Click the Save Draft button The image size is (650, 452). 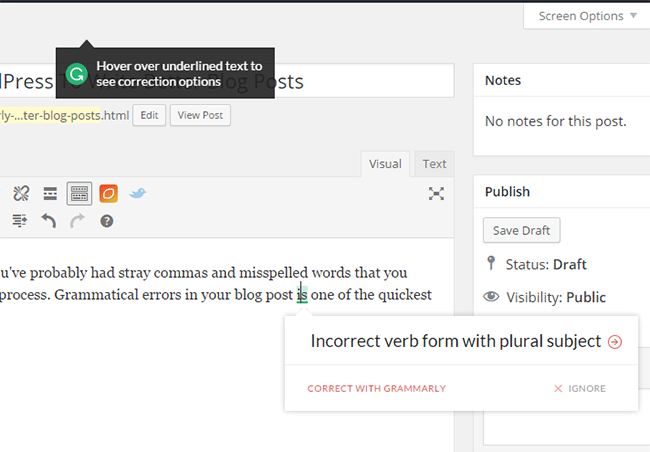[521, 230]
